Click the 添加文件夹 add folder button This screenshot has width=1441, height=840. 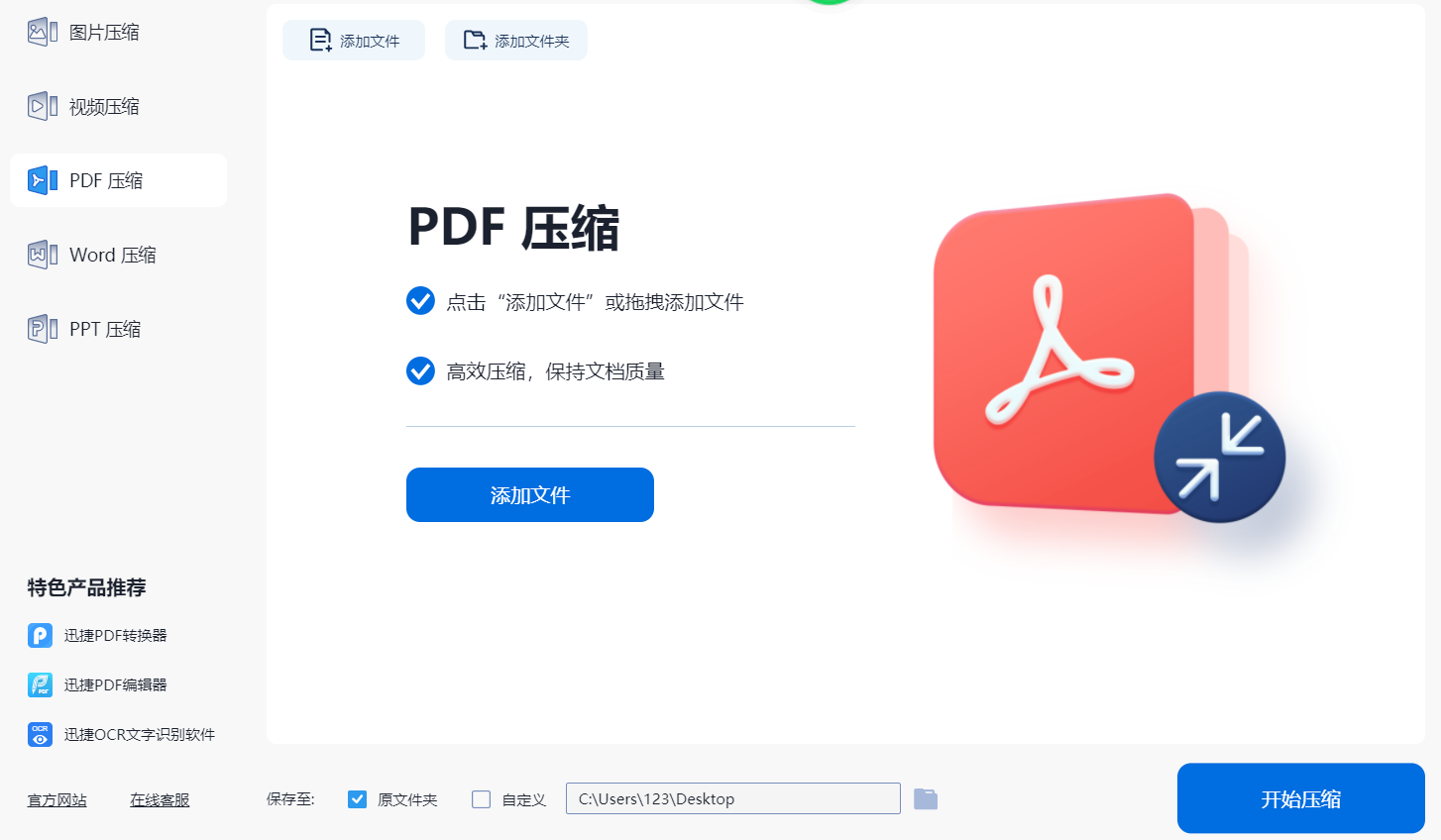pyautogui.click(x=516, y=41)
